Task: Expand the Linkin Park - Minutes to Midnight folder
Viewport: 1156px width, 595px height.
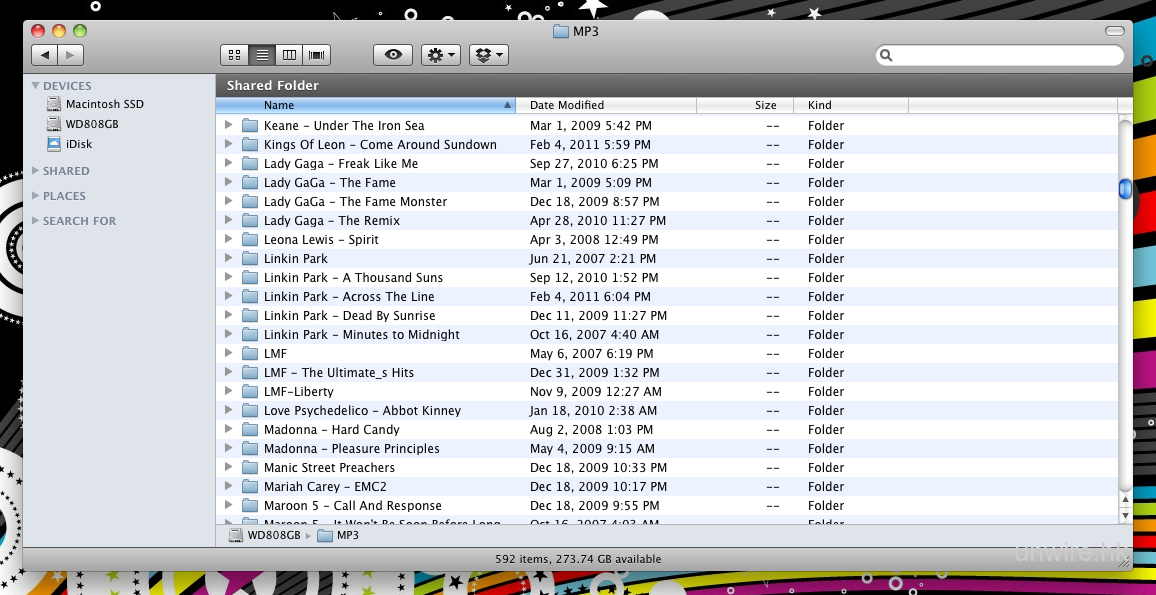Action: click(228, 335)
